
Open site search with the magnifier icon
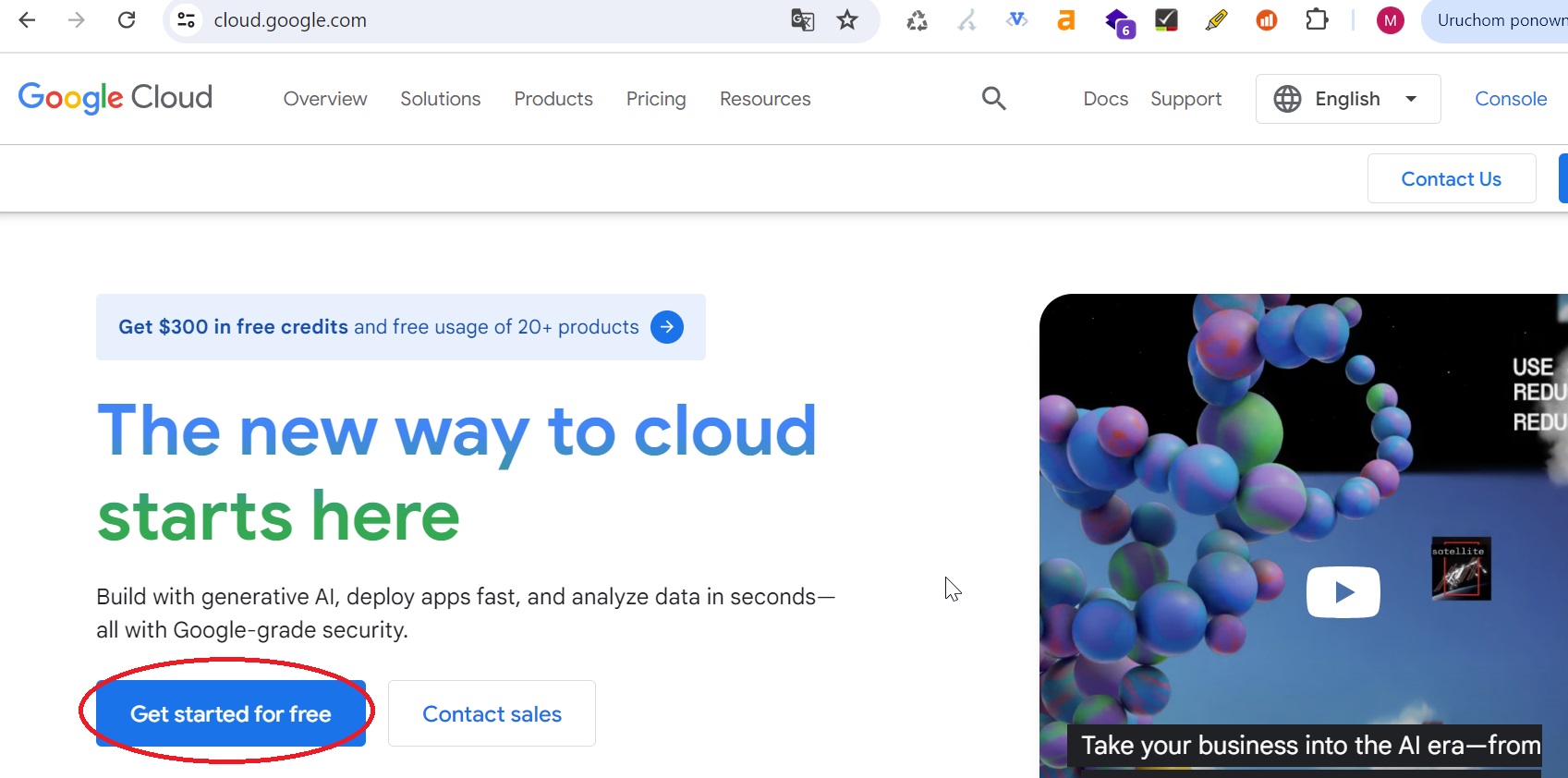click(x=994, y=98)
